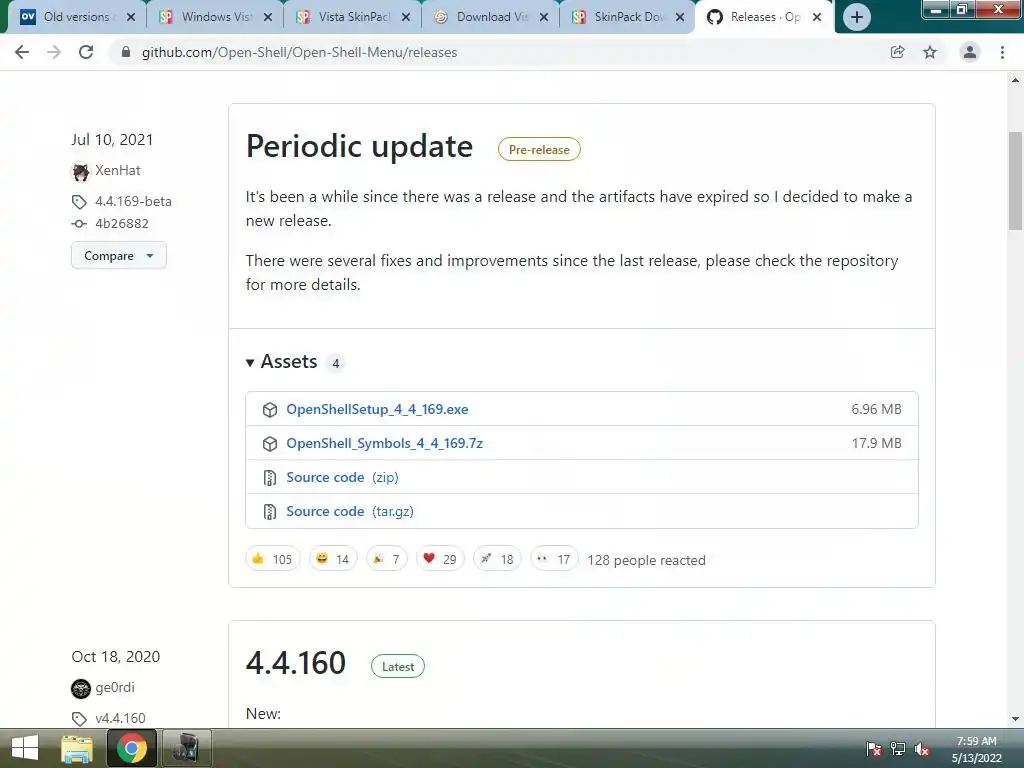Click the browser forward arrow

(54, 52)
